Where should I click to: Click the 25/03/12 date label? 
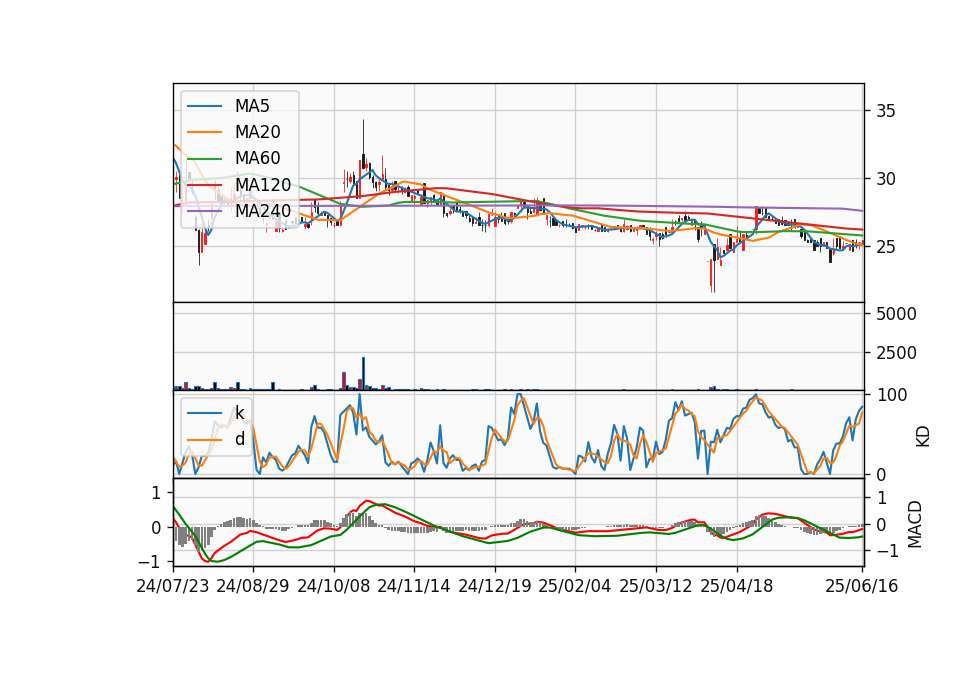(x=656, y=586)
